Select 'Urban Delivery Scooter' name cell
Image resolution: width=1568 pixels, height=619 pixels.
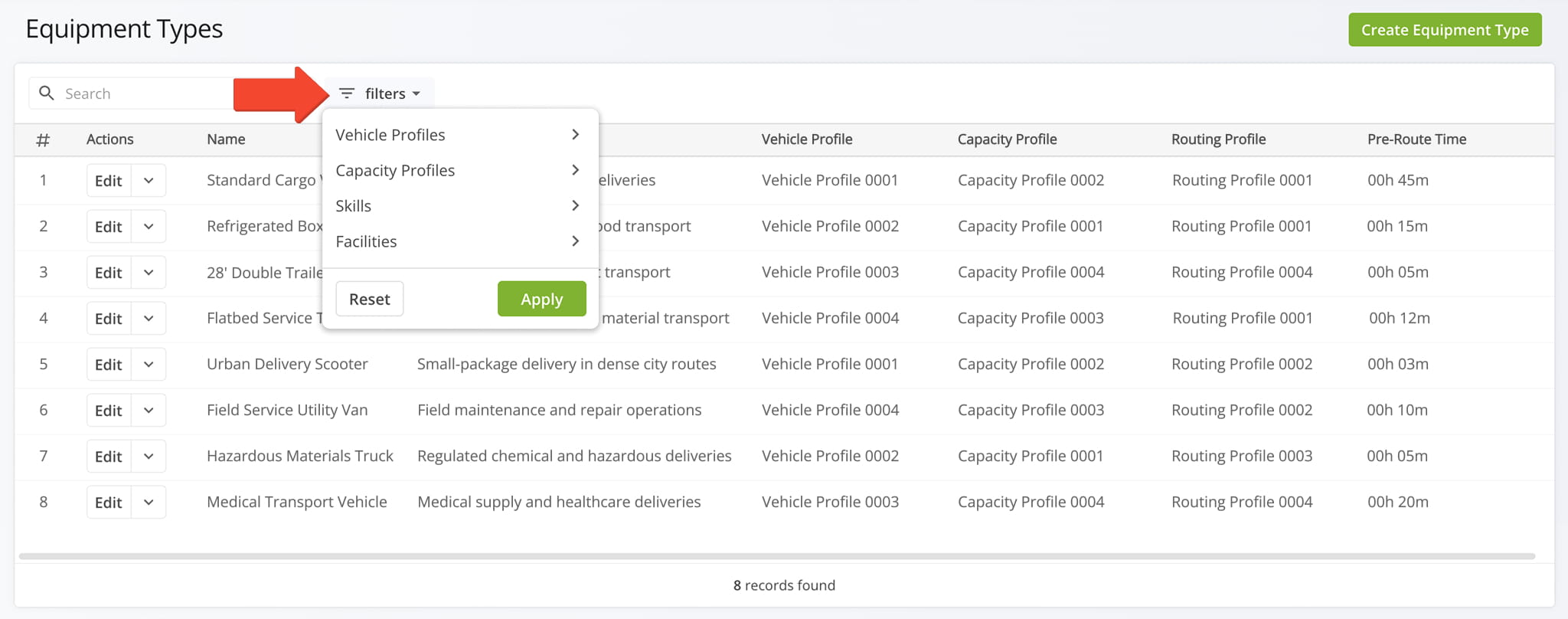[287, 364]
